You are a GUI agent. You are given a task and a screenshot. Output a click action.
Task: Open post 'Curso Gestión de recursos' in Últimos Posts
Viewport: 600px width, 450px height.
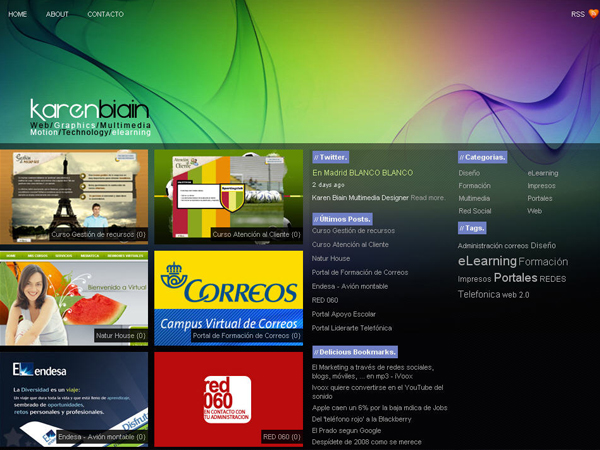click(353, 231)
